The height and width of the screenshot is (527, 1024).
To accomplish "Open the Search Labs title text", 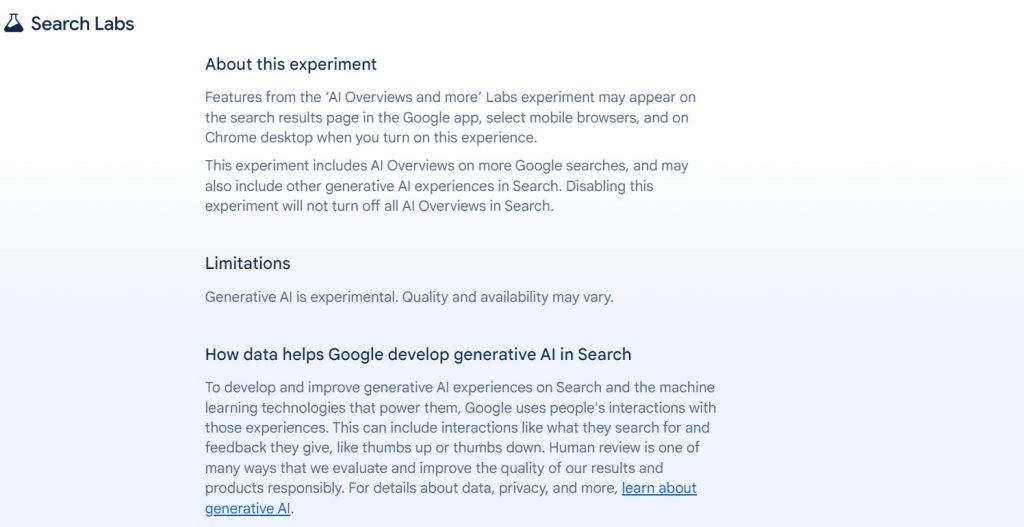I will coord(82,23).
